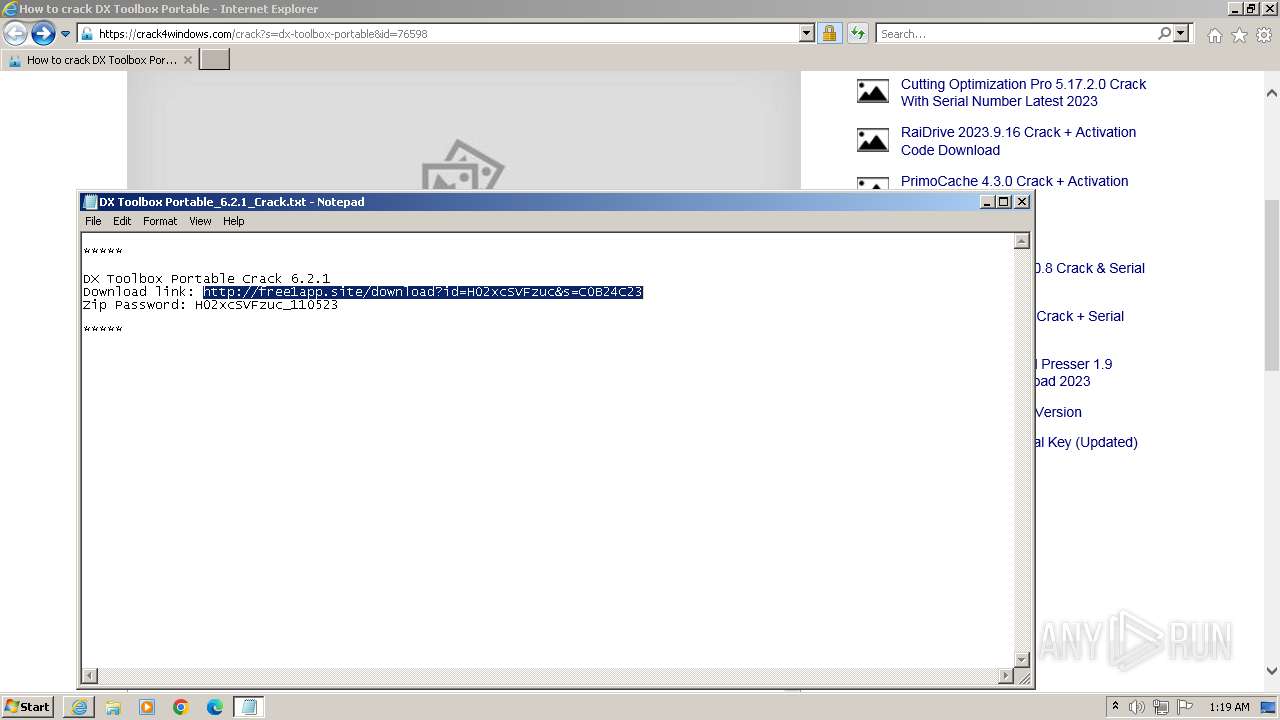Maximize the Notepad window
Screen dimensions: 1280x720
(1004, 202)
